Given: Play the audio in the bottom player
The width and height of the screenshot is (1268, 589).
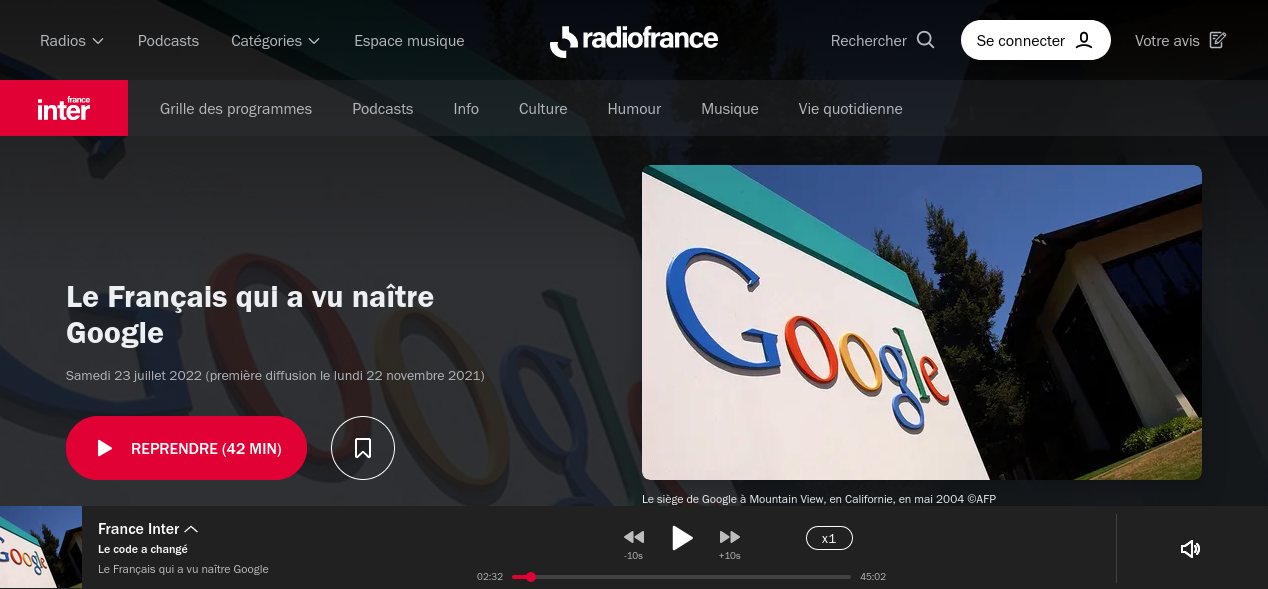Looking at the screenshot, I should [x=682, y=538].
